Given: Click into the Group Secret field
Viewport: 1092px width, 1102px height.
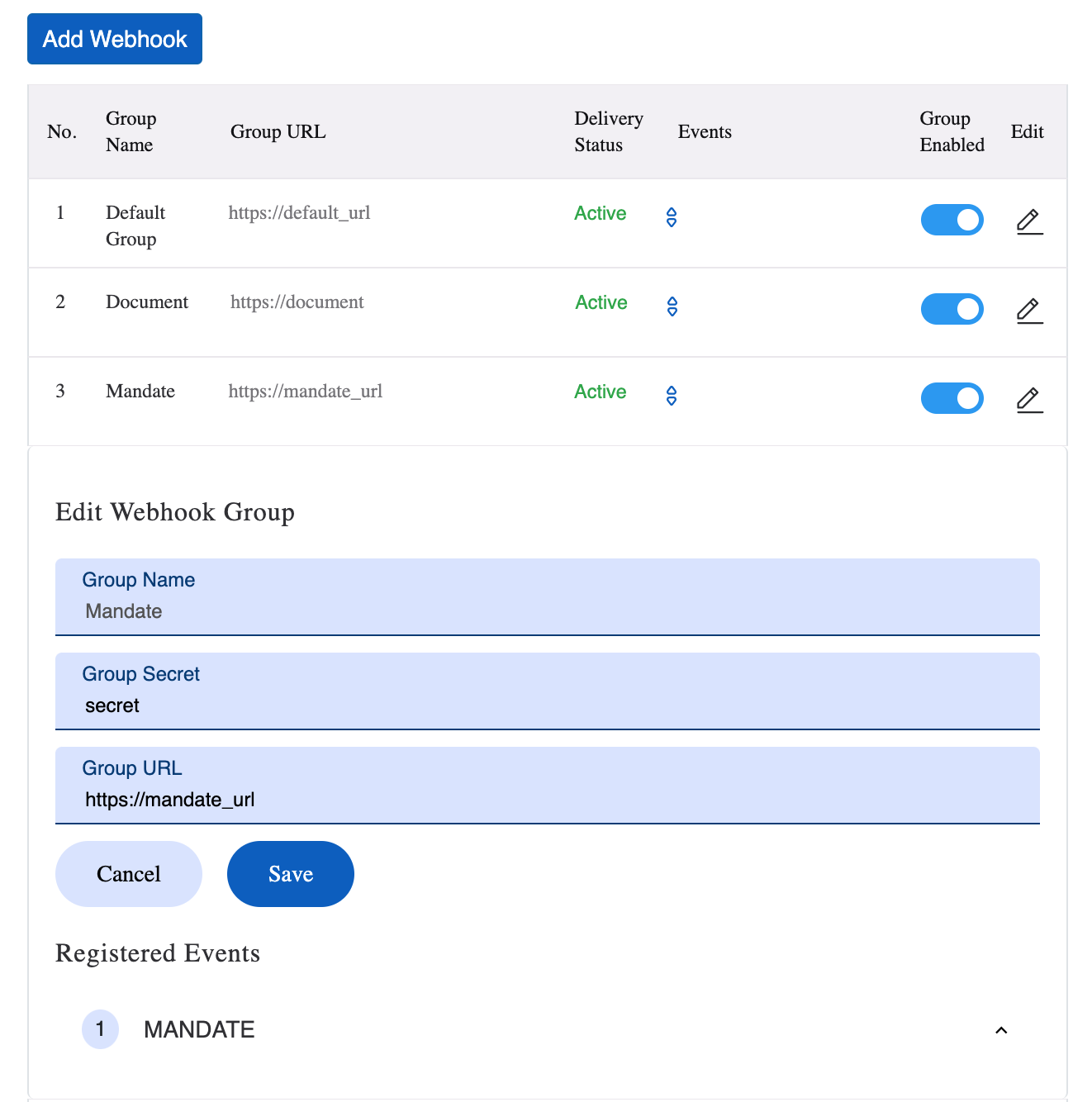Looking at the screenshot, I should pyautogui.click(x=547, y=705).
